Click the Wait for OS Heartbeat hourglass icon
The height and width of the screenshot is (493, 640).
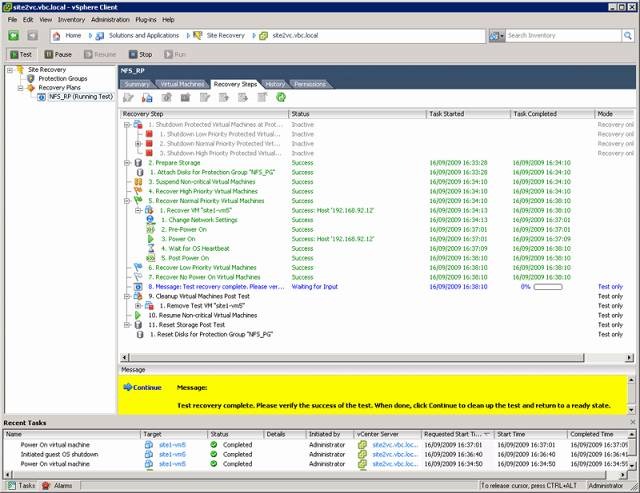[x=151, y=249]
